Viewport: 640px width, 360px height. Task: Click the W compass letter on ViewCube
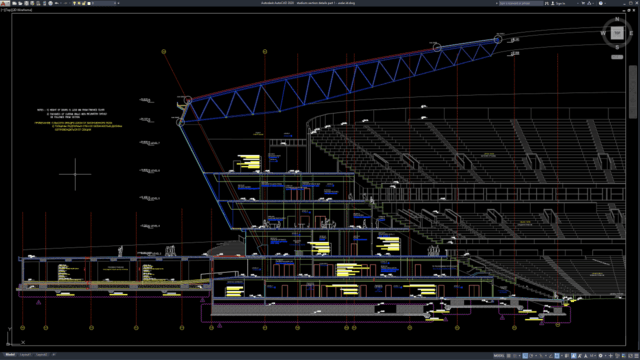(603, 33)
